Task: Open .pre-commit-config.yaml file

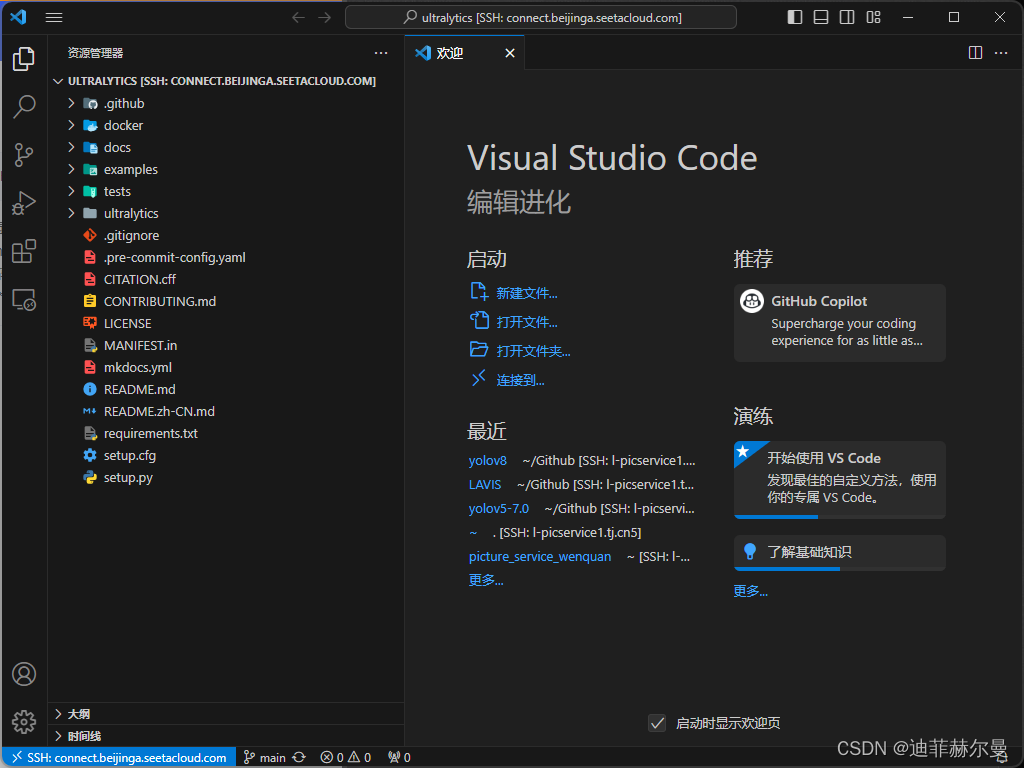Action: 226,257
